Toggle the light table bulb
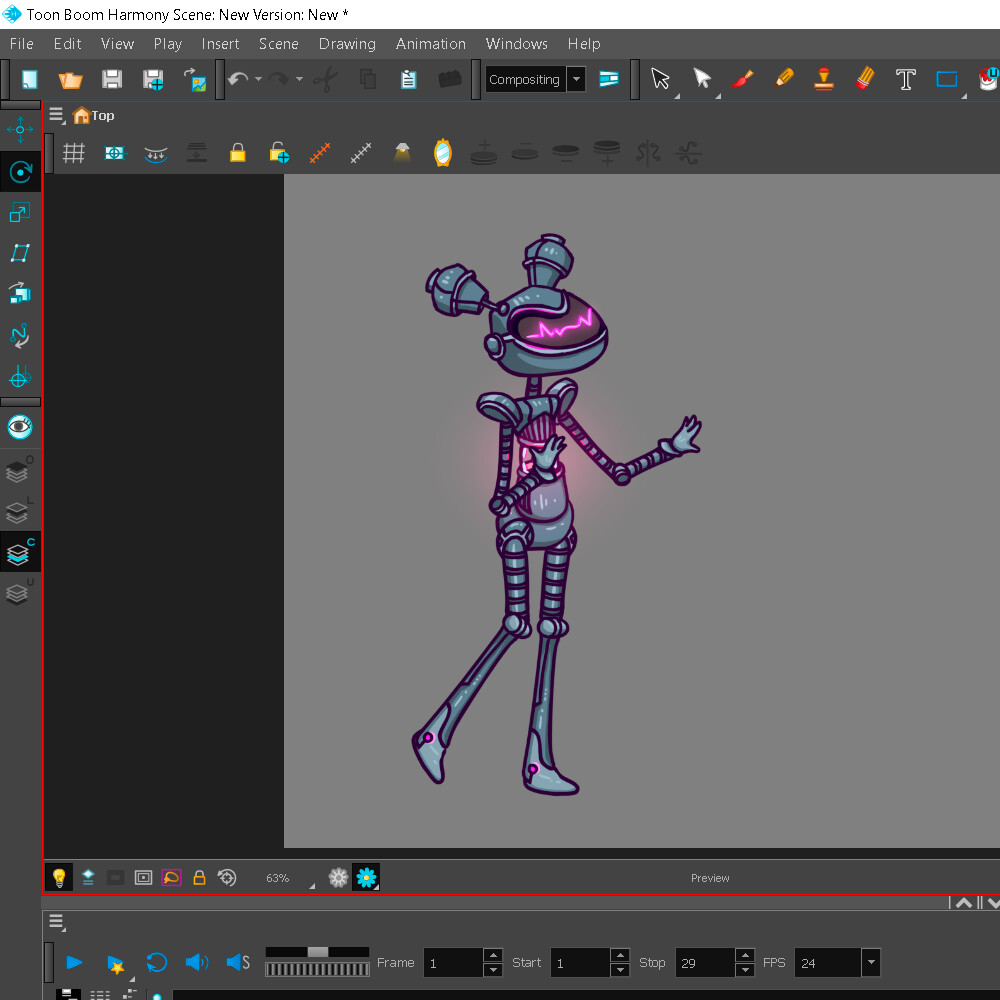Viewport: 1000px width, 1000px height. pos(59,878)
